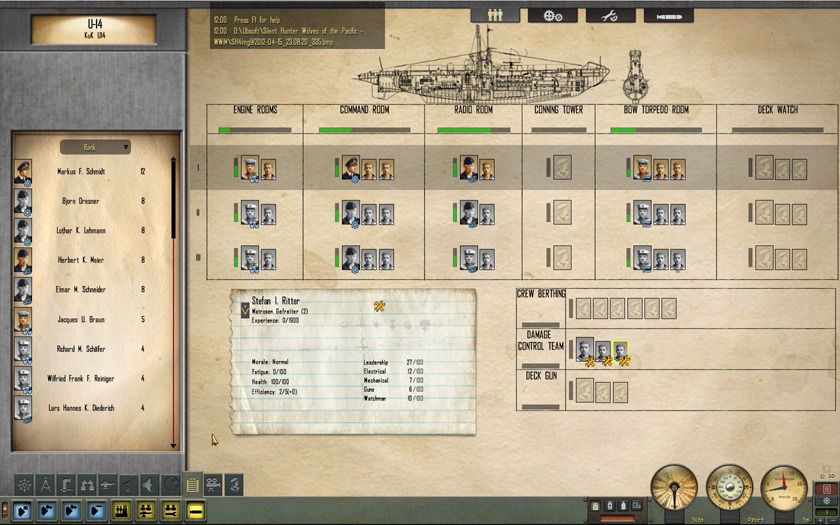Image resolution: width=840 pixels, height=525 pixels.
Task: Click the yellow crew-on-deck order icon
Action: (146, 511)
